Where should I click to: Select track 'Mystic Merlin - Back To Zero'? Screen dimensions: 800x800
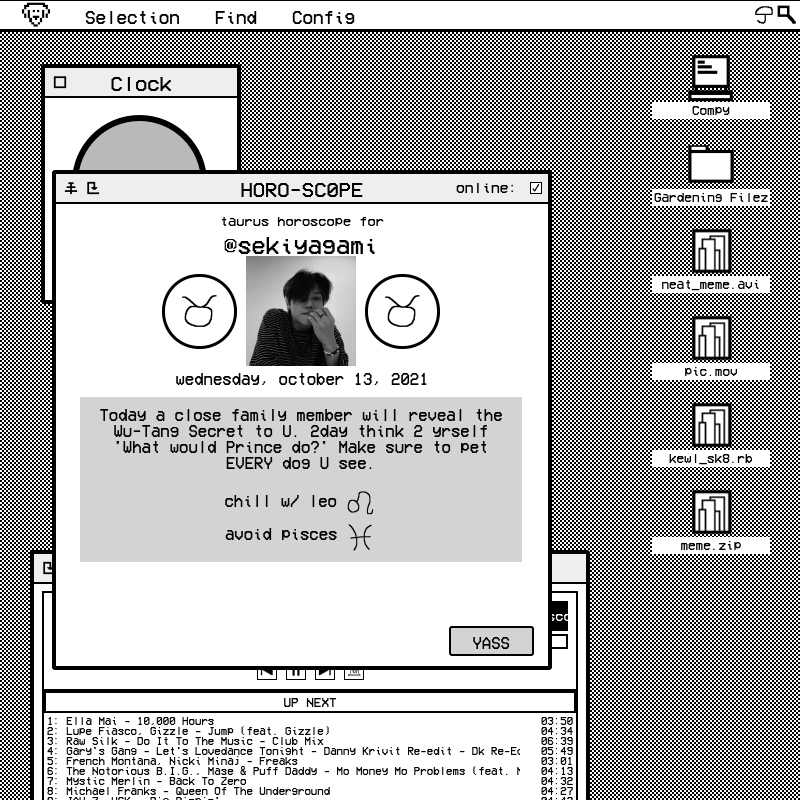point(310,781)
